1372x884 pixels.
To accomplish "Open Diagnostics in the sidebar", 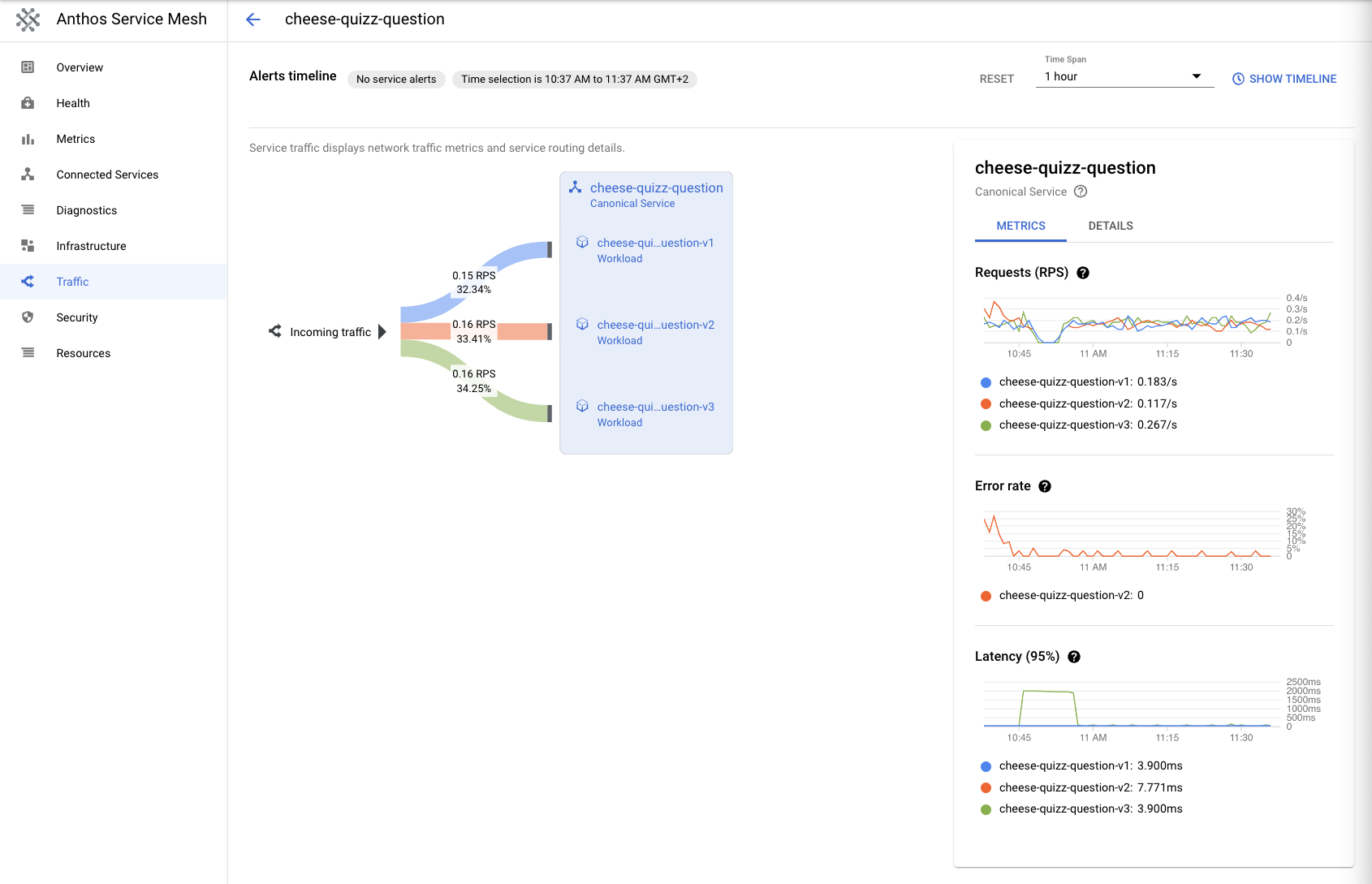I will 114,210.
